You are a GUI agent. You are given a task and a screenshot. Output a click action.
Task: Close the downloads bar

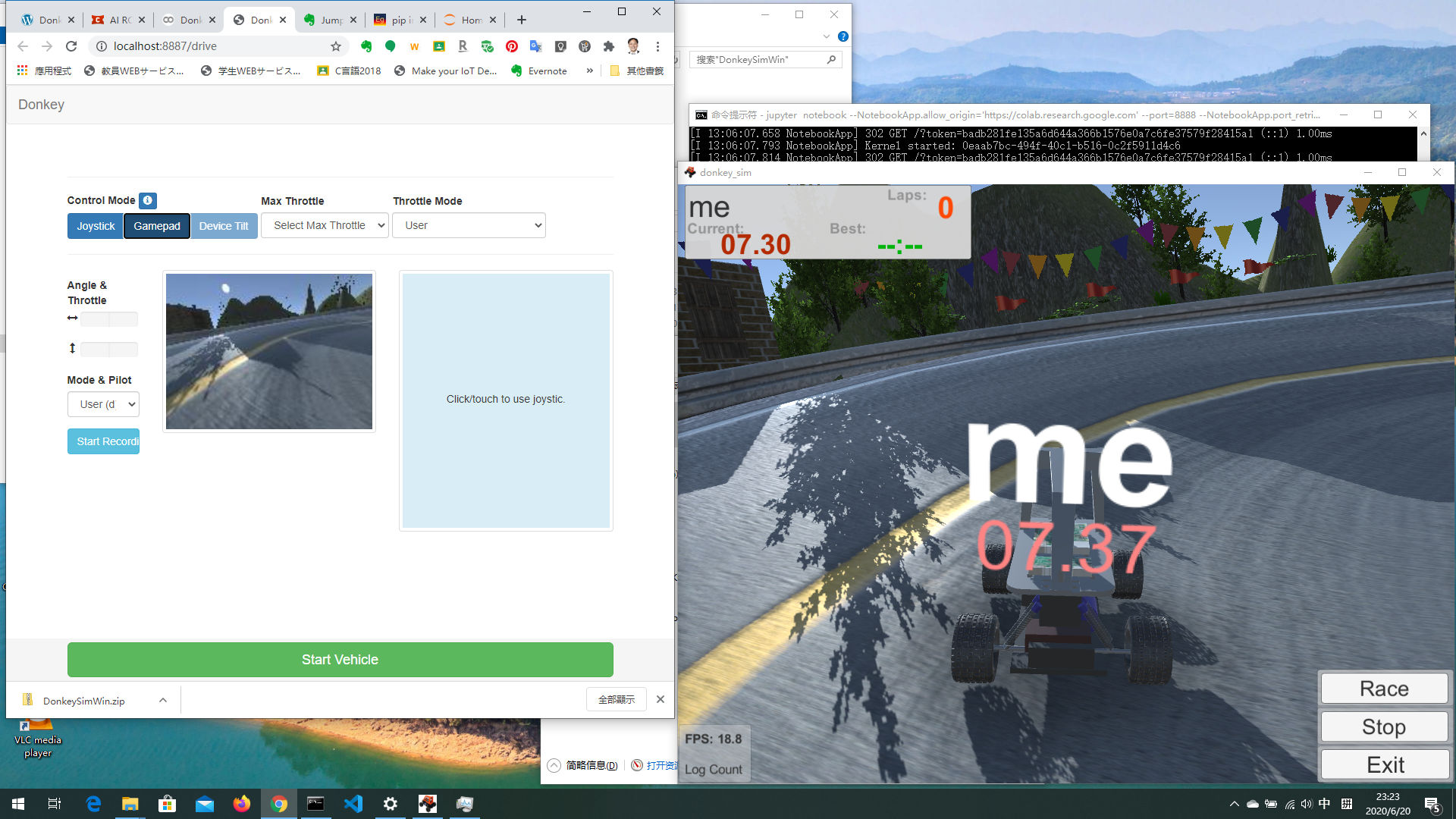pos(661,699)
